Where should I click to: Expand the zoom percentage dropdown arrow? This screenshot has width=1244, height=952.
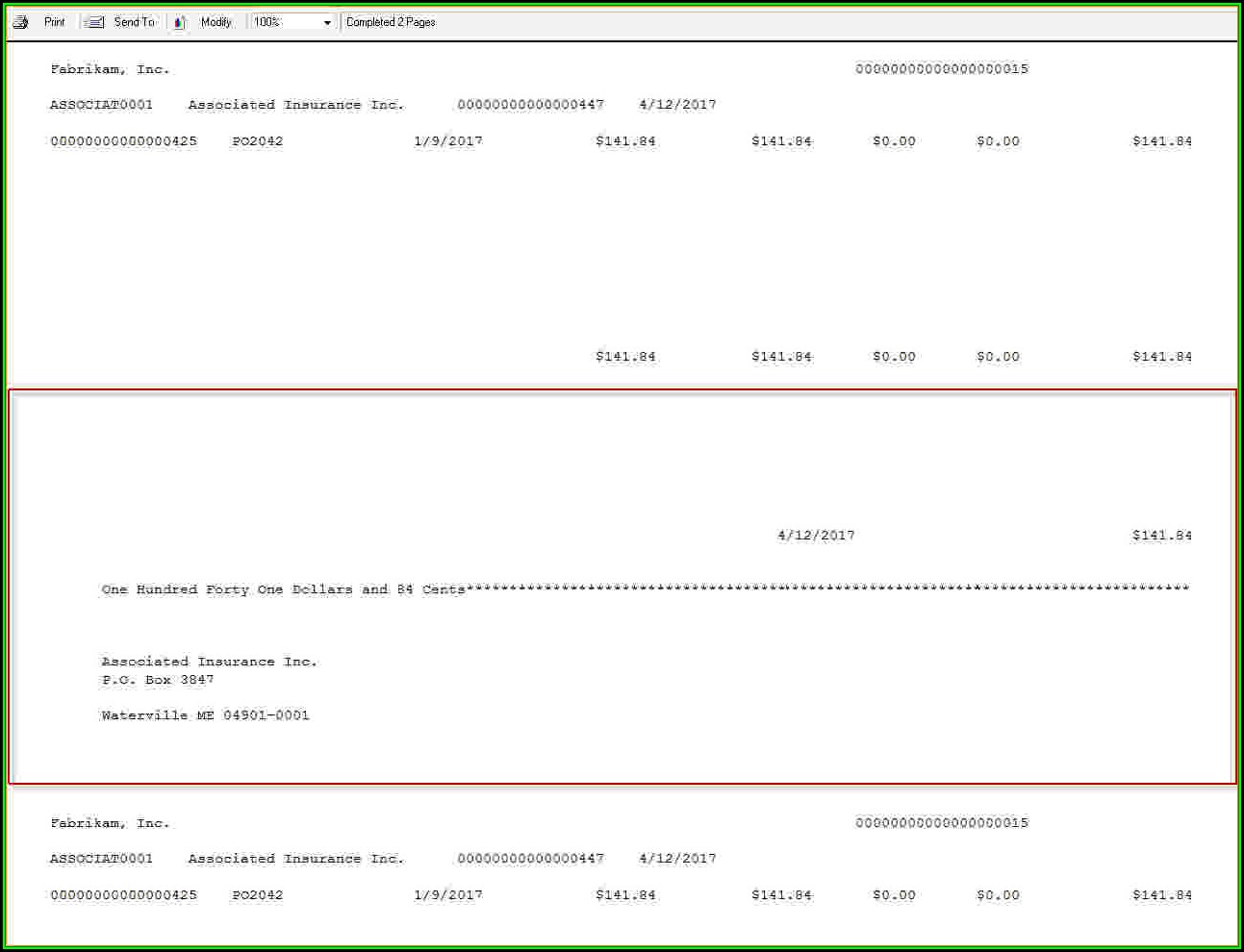click(x=327, y=22)
